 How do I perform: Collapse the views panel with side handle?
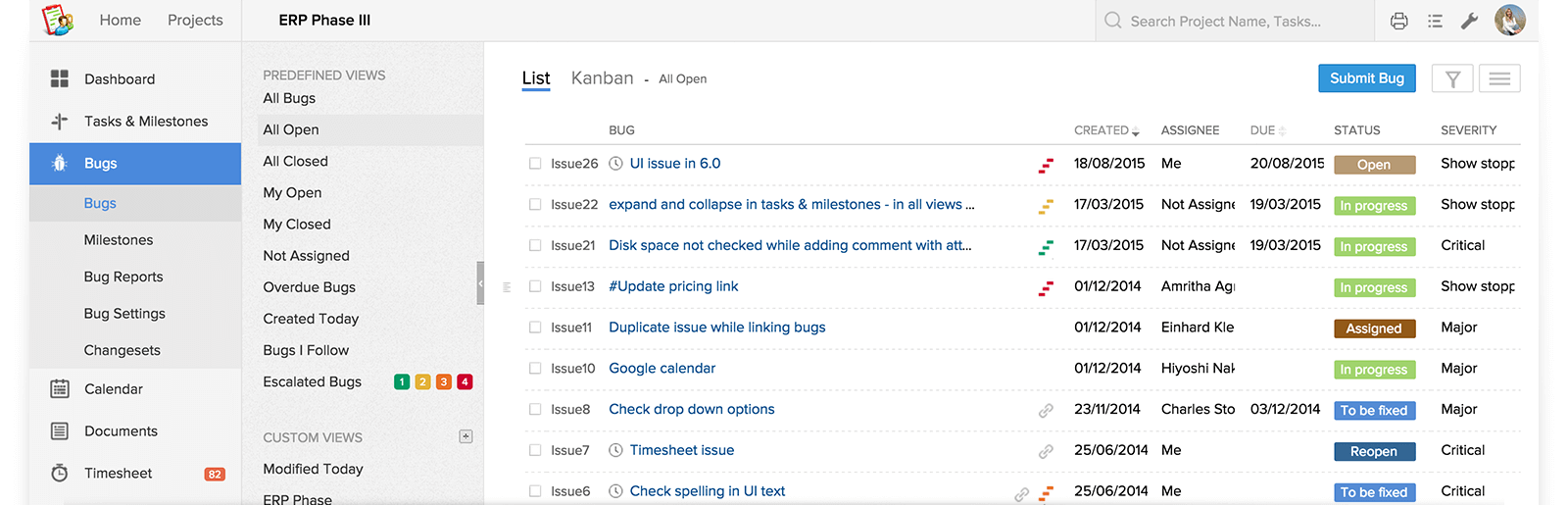[x=480, y=283]
